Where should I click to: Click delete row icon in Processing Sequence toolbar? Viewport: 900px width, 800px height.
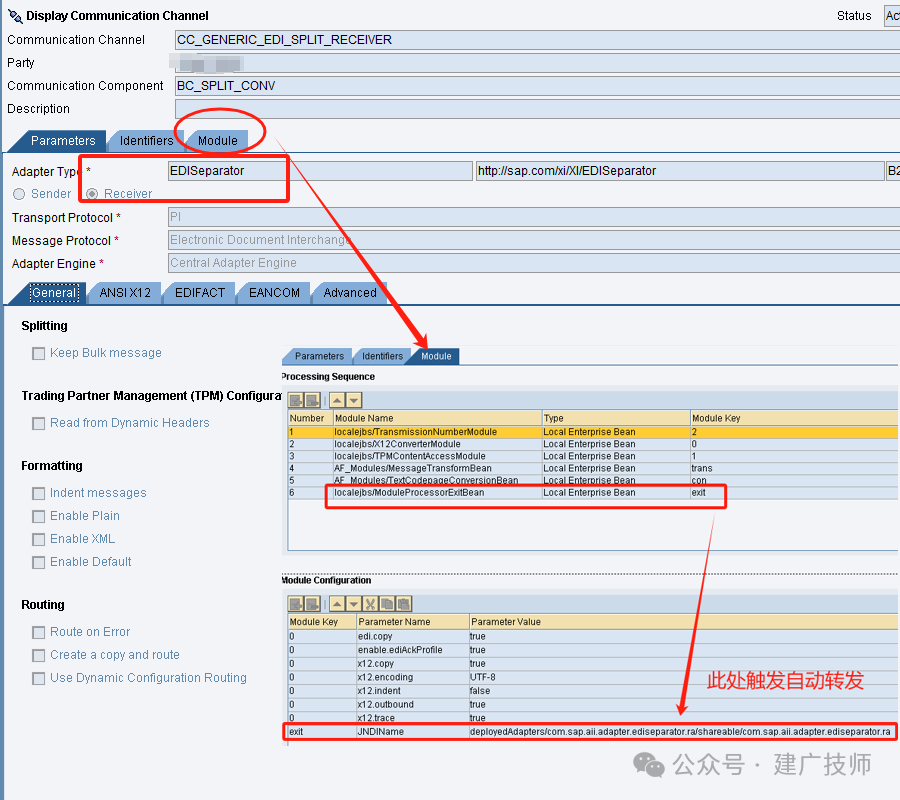pyautogui.click(x=312, y=400)
